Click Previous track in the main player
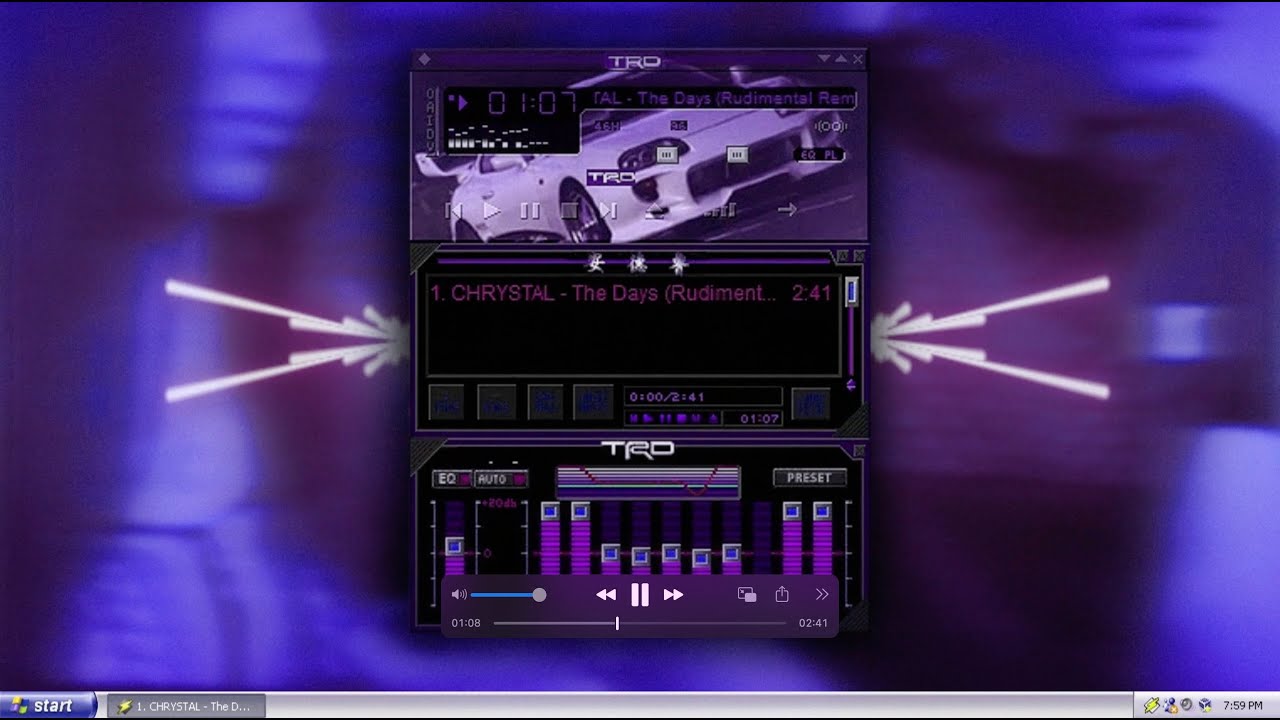The height and width of the screenshot is (720, 1280). (453, 211)
